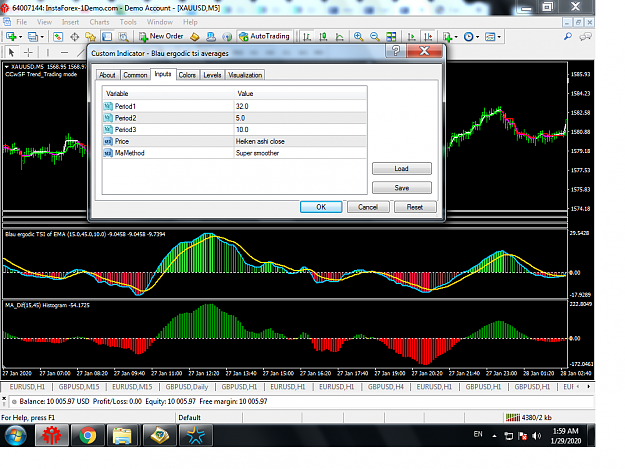Open the File menu
The image size is (625, 469).
(x=22, y=22)
